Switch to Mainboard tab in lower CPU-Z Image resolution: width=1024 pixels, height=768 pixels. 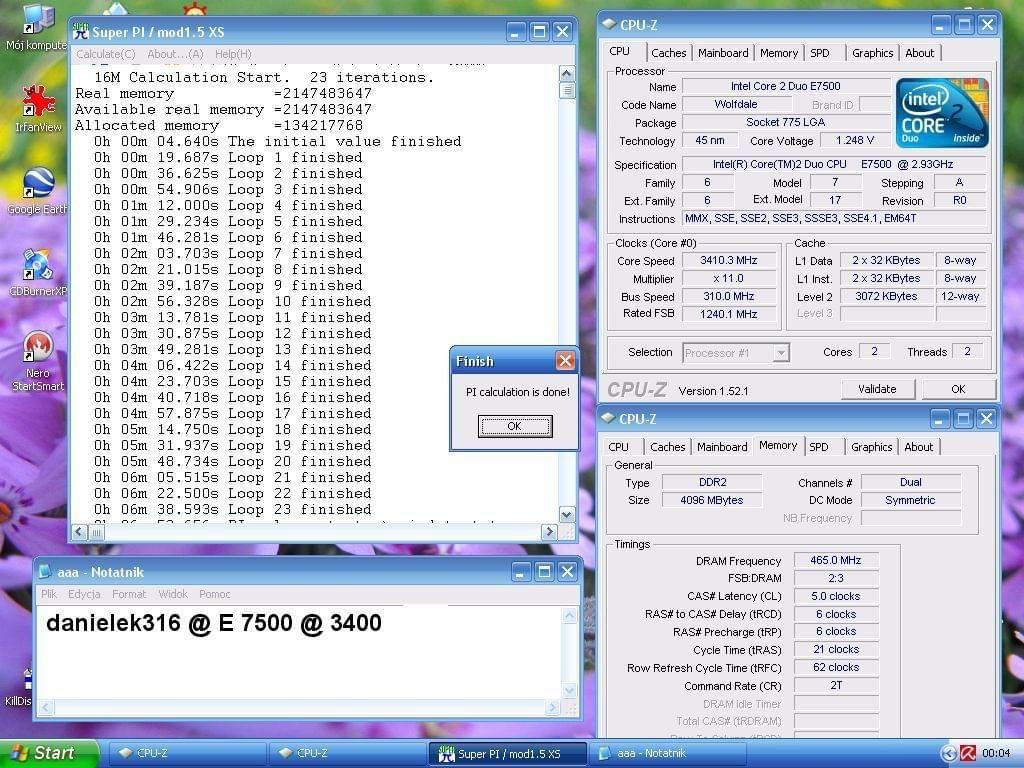pyautogui.click(x=722, y=447)
